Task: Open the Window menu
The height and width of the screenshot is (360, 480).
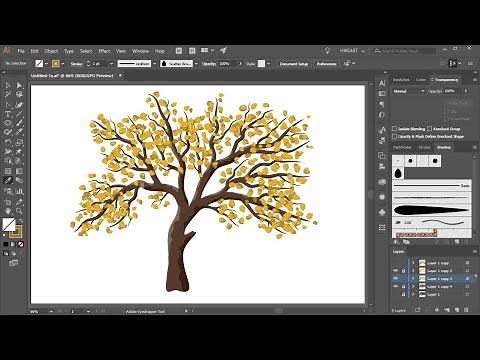Action: coord(140,51)
